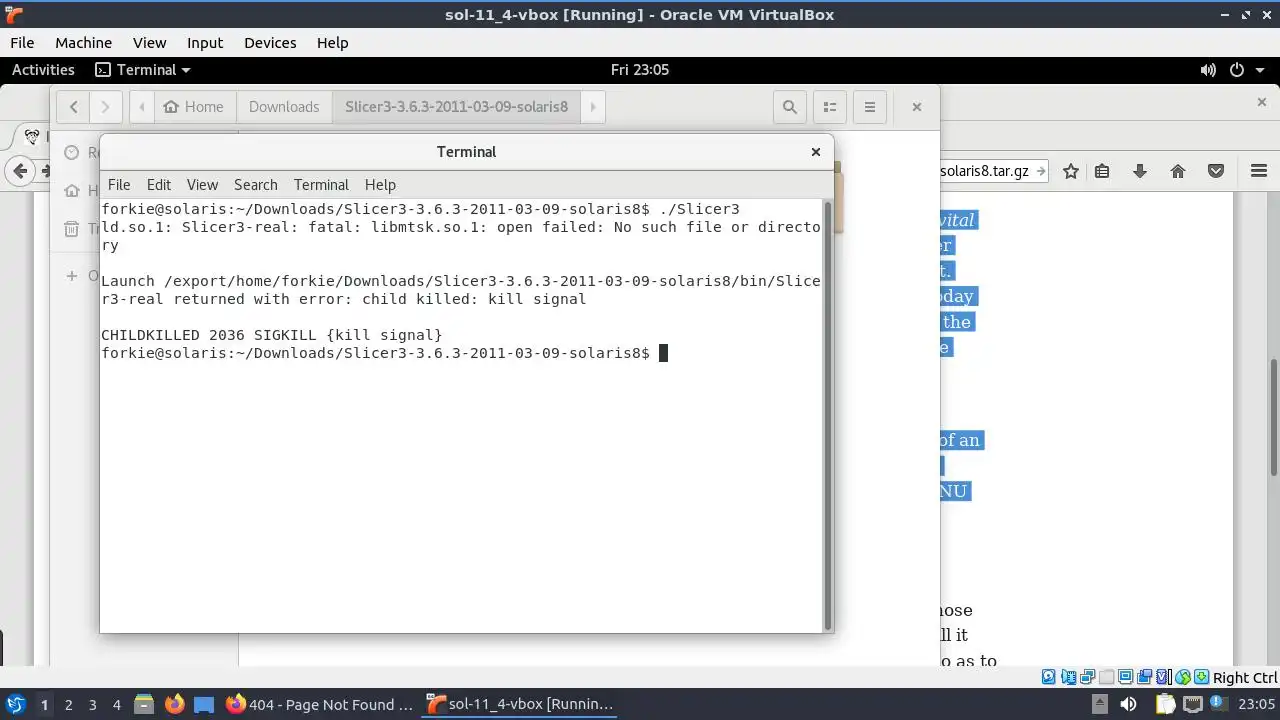
Task: Open the VirtualBox File menu
Action: tap(22, 43)
